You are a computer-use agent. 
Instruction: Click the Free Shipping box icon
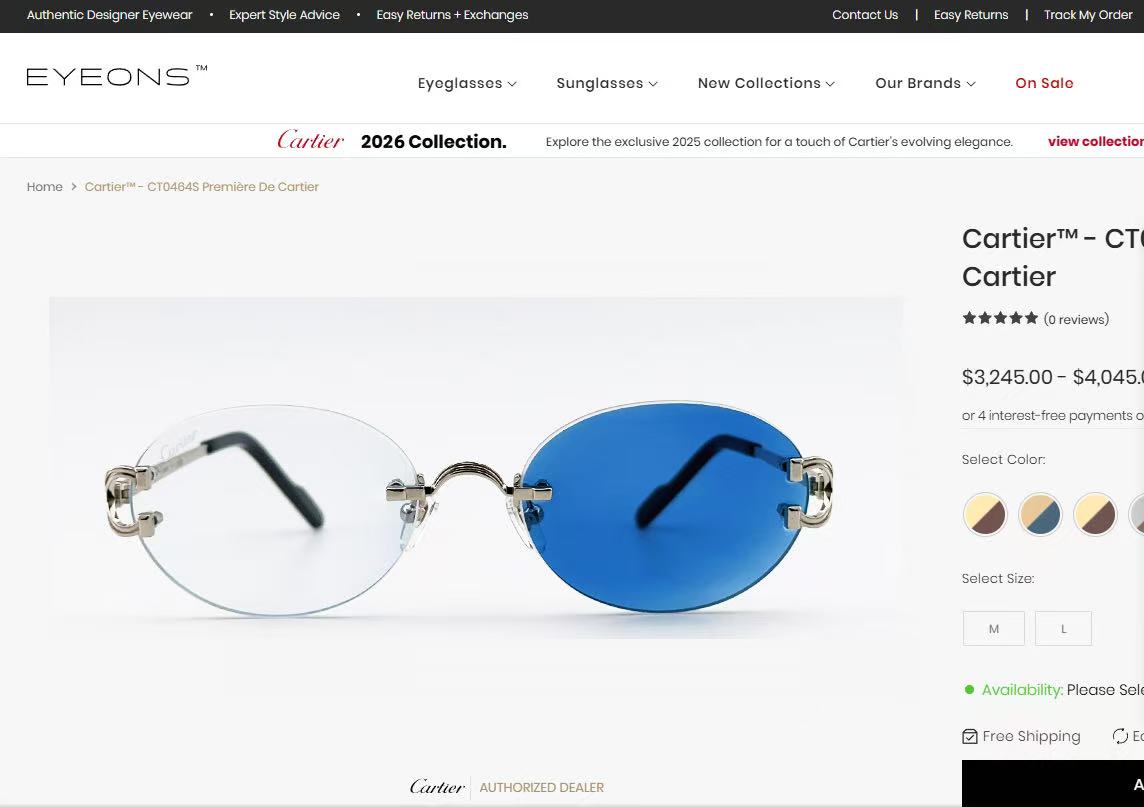click(x=970, y=736)
